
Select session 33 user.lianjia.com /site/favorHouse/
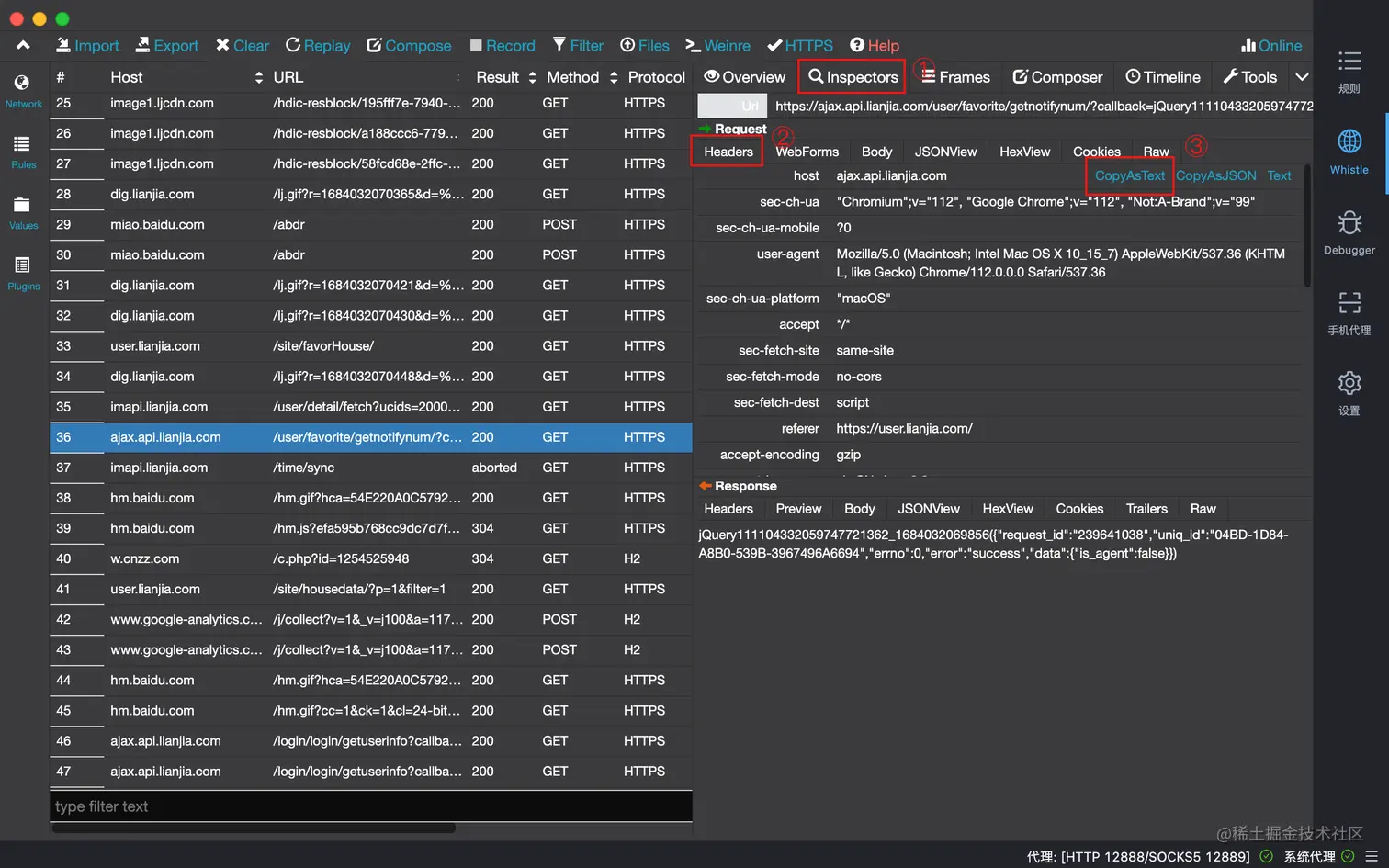coord(371,346)
